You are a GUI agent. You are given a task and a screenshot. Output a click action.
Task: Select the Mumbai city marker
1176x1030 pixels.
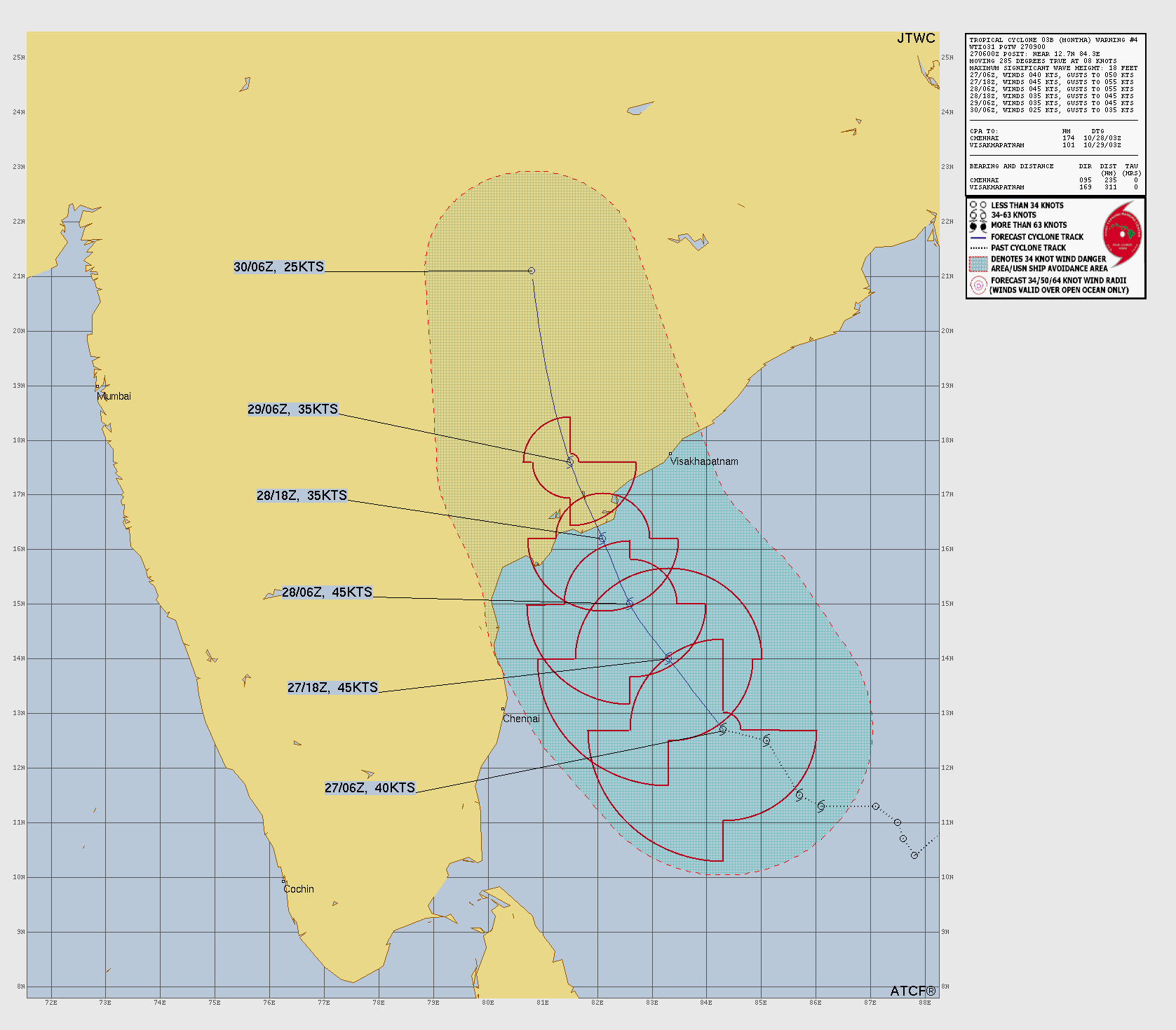pyautogui.click(x=97, y=387)
